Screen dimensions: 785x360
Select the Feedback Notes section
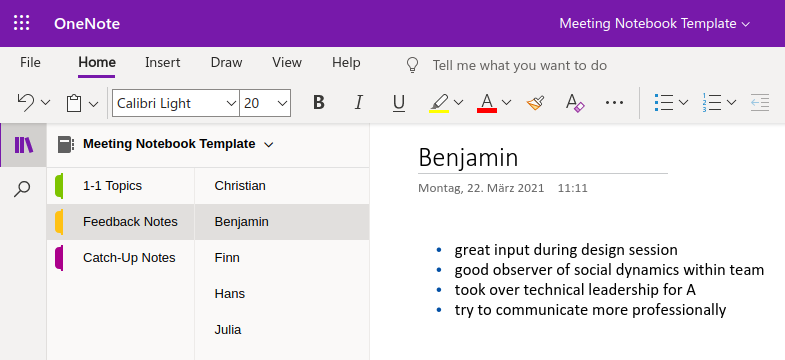[121, 222]
